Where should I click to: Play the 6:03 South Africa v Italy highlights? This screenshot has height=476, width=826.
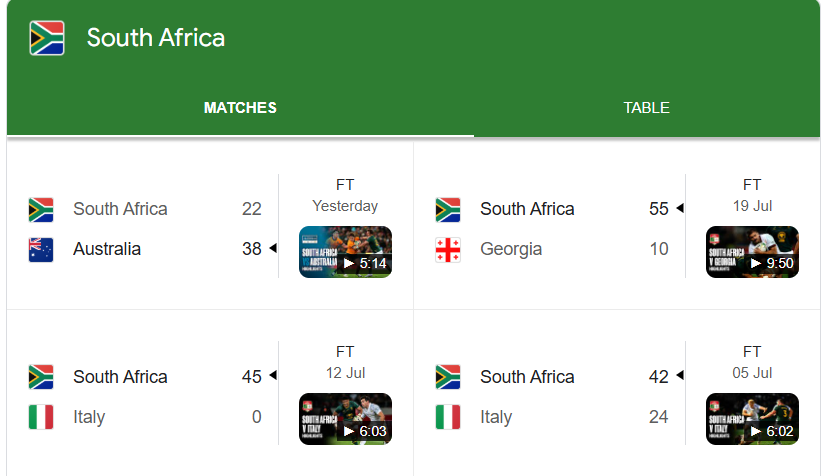(345, 419)
